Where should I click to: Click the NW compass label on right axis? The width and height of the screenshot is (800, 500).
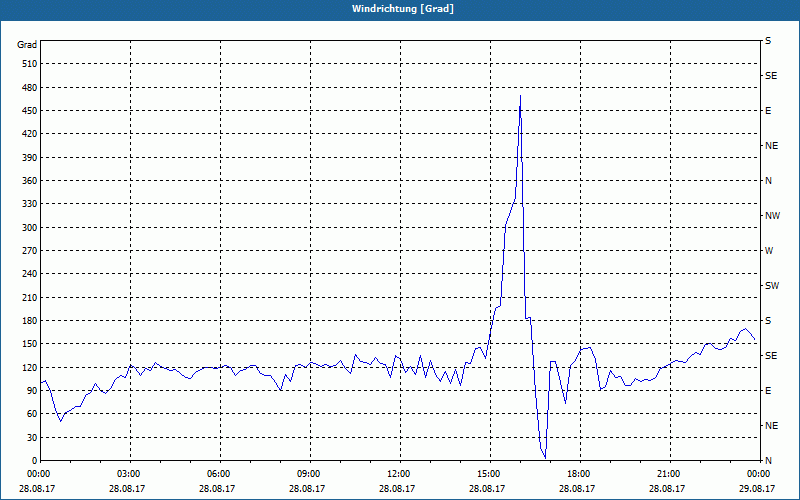(x=772, y=216)
